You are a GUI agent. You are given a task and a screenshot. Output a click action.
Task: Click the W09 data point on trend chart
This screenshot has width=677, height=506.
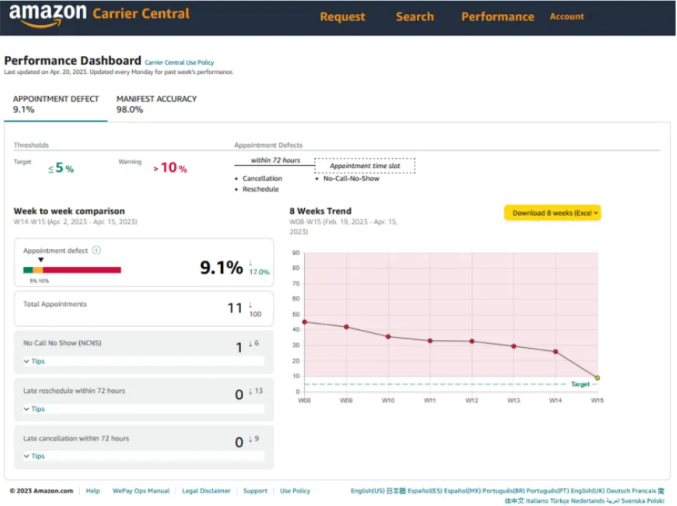coord(346,327)
